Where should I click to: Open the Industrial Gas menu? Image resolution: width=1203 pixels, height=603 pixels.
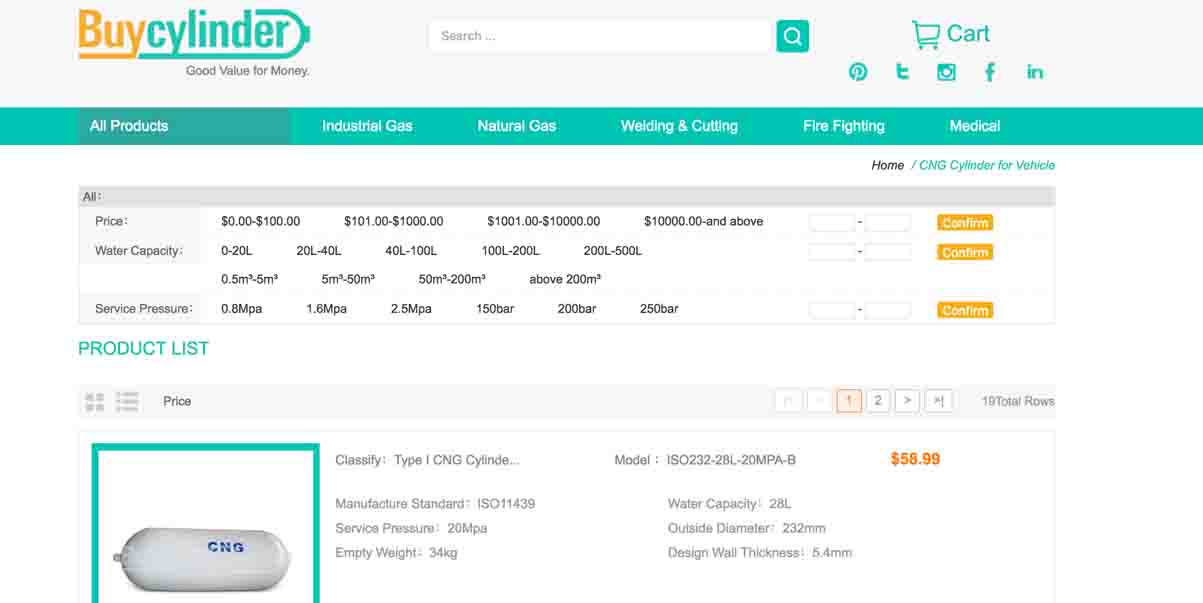point(367,126)
